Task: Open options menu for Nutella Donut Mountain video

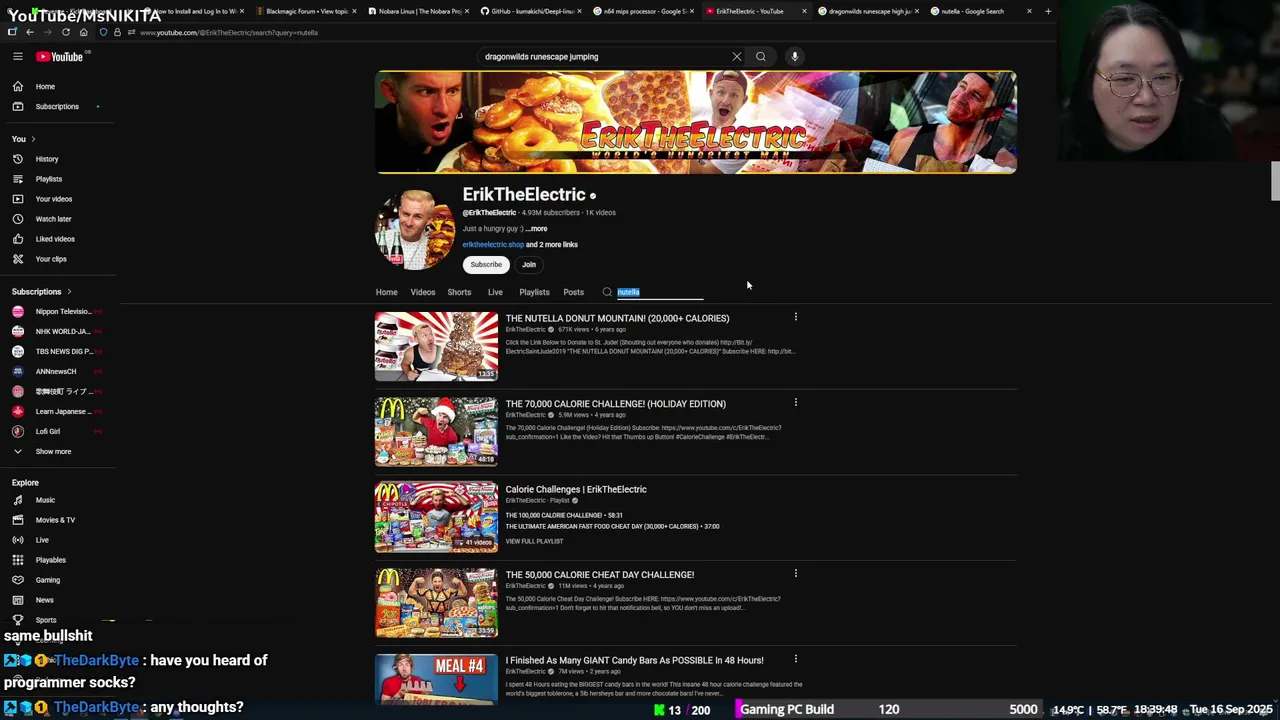Action: (x=796, y=317)
